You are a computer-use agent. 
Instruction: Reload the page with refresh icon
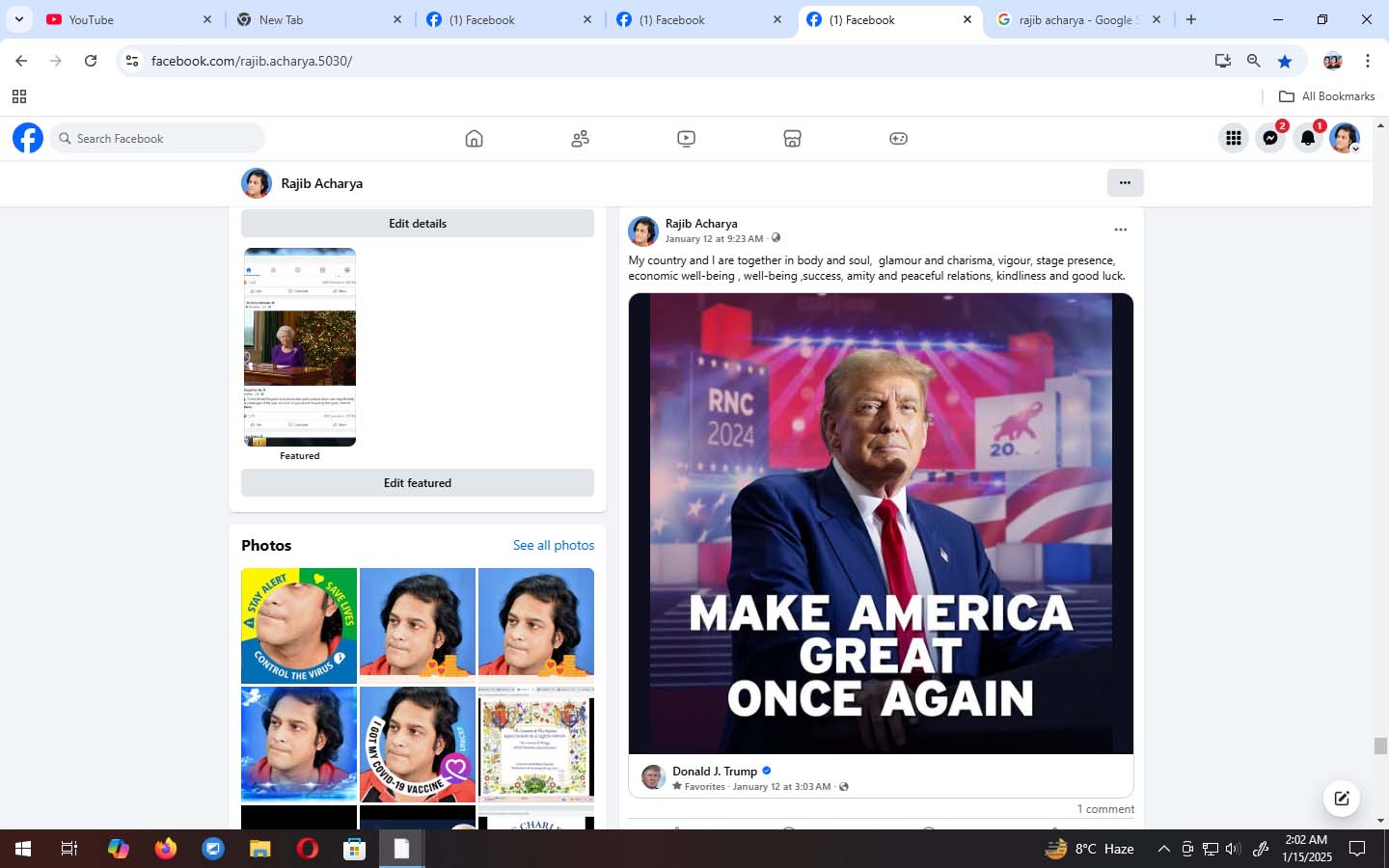tap(91, 61)
